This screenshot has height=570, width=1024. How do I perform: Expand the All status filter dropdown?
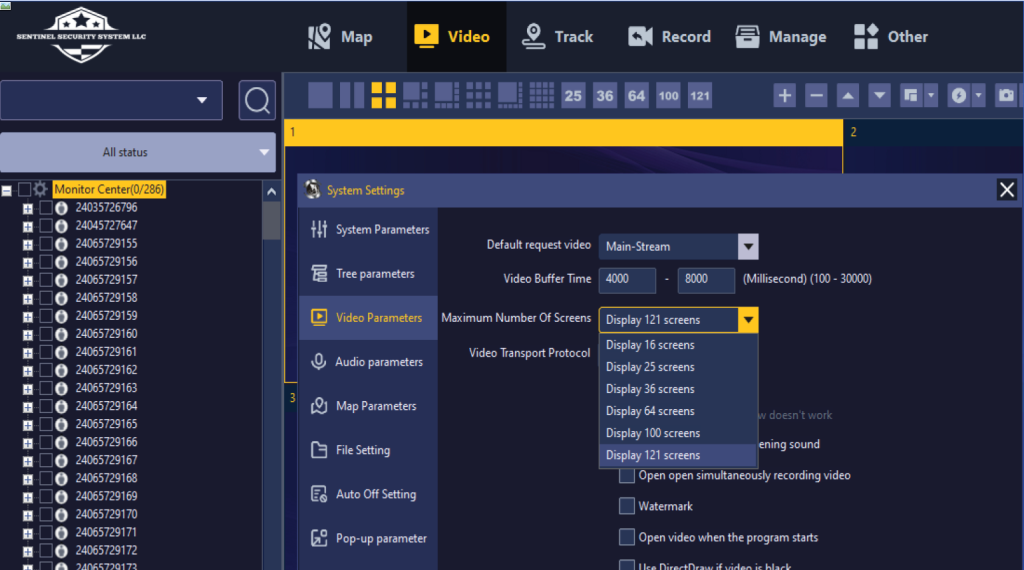click(138, 152)
